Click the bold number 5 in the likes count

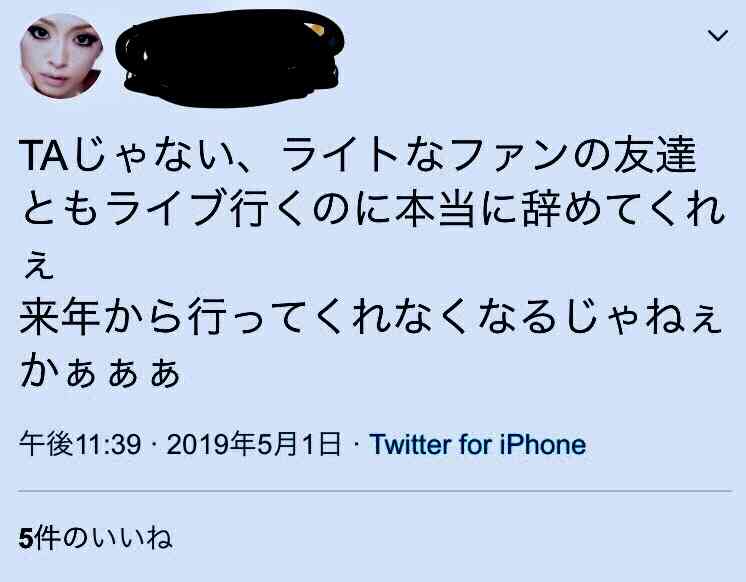point(25,538)
